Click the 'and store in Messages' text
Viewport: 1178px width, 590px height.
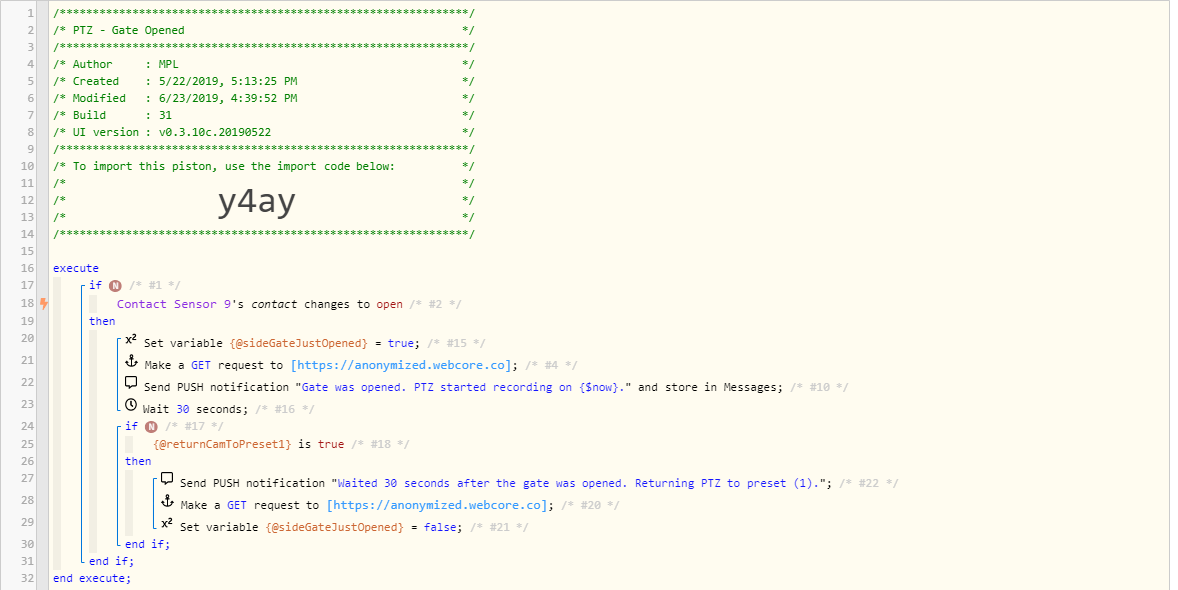point(710,387)
